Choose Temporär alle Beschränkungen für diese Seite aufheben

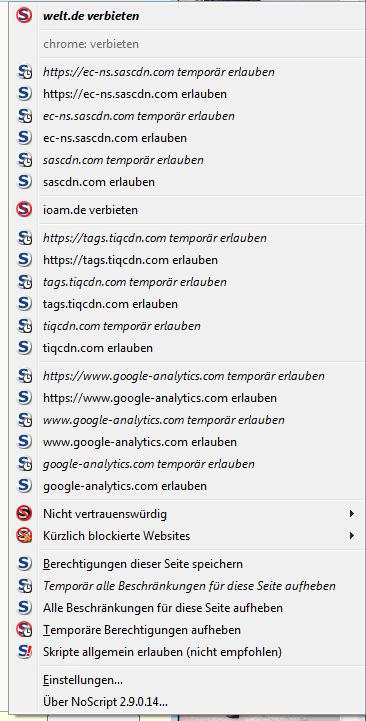point(187,586)
